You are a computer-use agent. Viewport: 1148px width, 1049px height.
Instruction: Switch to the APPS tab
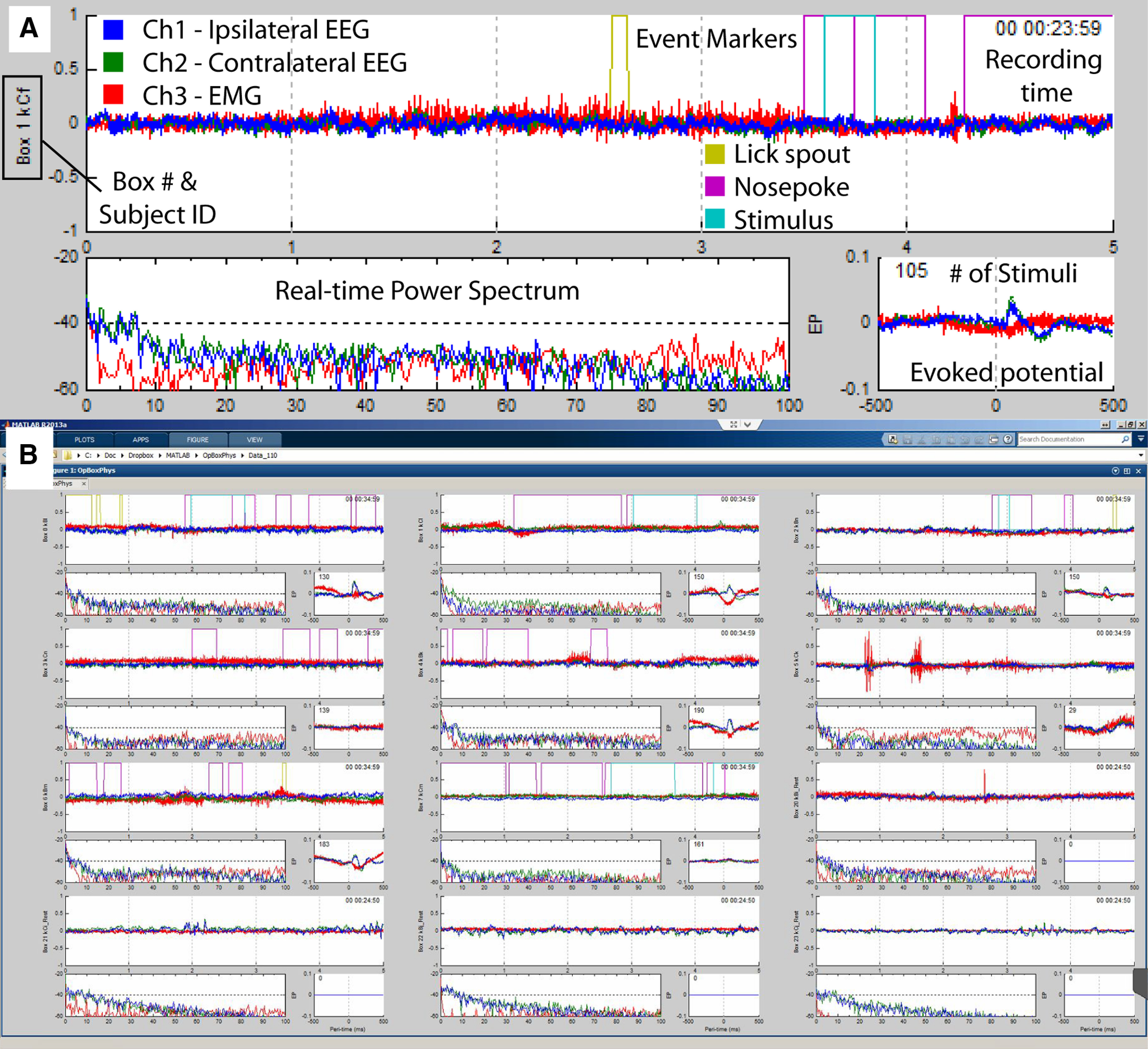[x=141, y=440]
